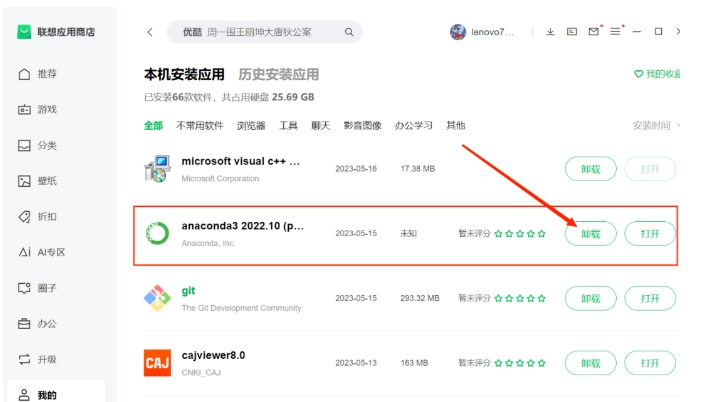Open the mail messages icon
Viewport: 702px width, 402px height.
point(594,32)
